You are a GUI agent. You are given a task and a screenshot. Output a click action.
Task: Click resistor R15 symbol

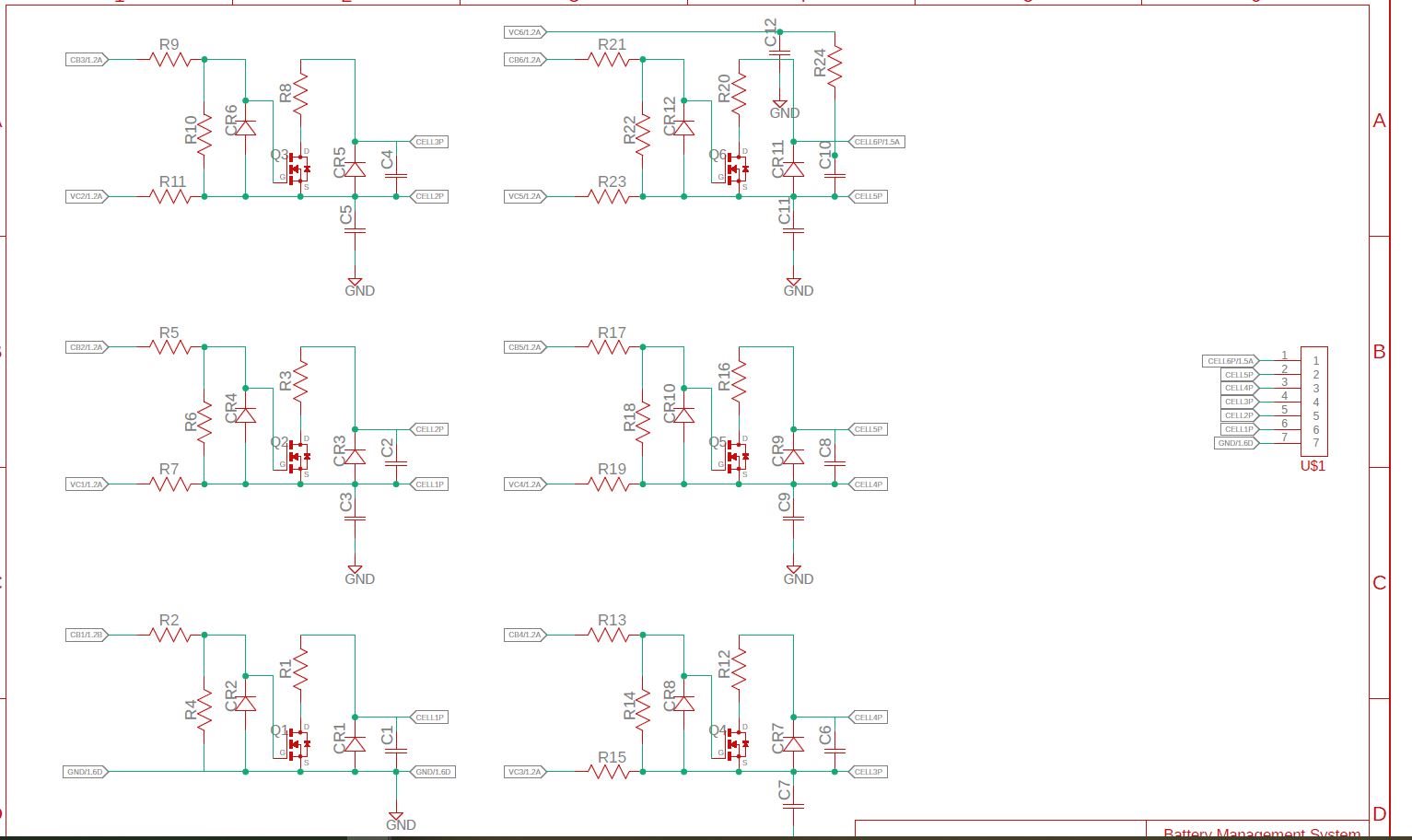click(608, 772)
